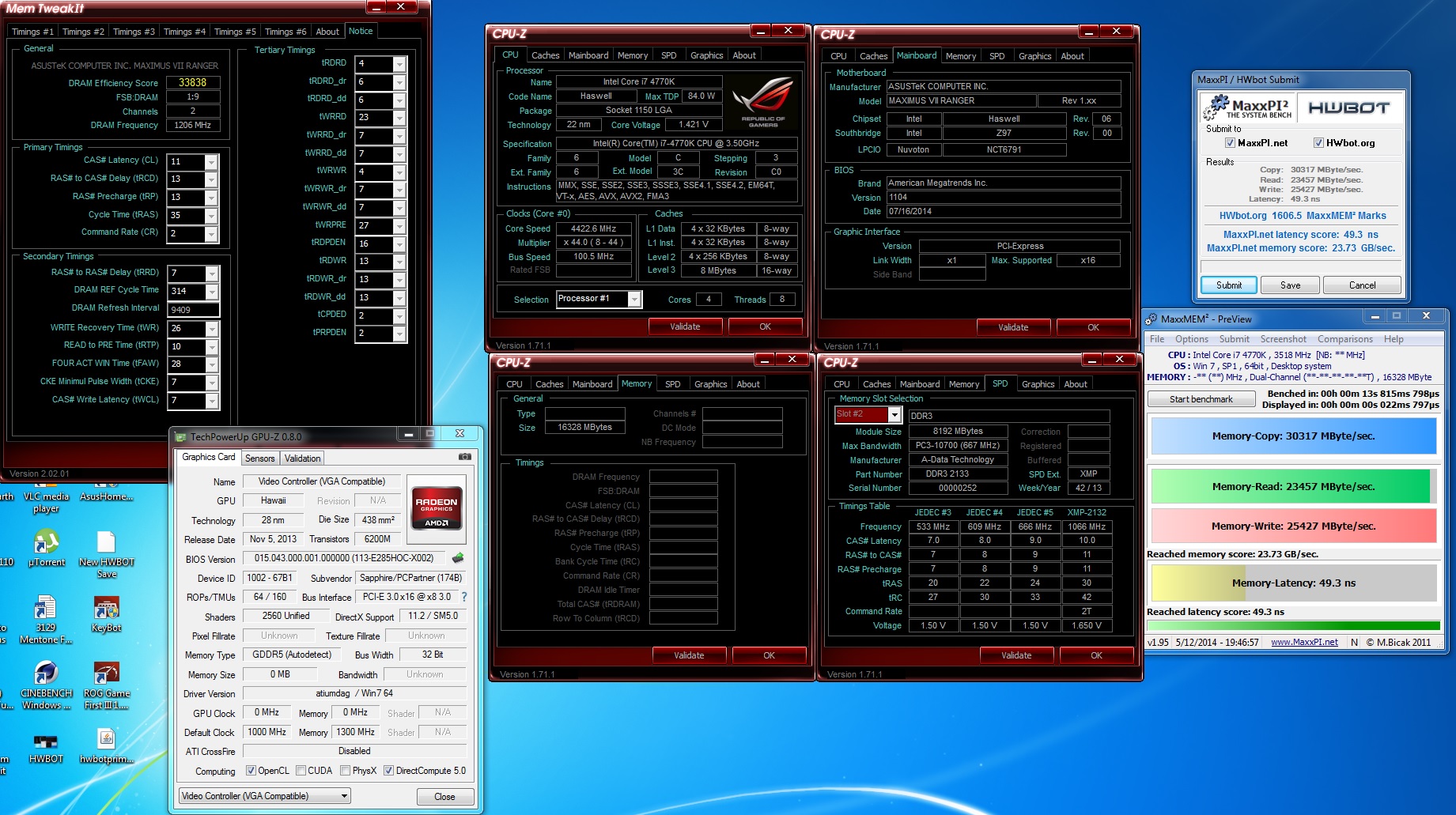Click the Memory-Copy result bar
1456x815 pixels.
[1293, 436]
